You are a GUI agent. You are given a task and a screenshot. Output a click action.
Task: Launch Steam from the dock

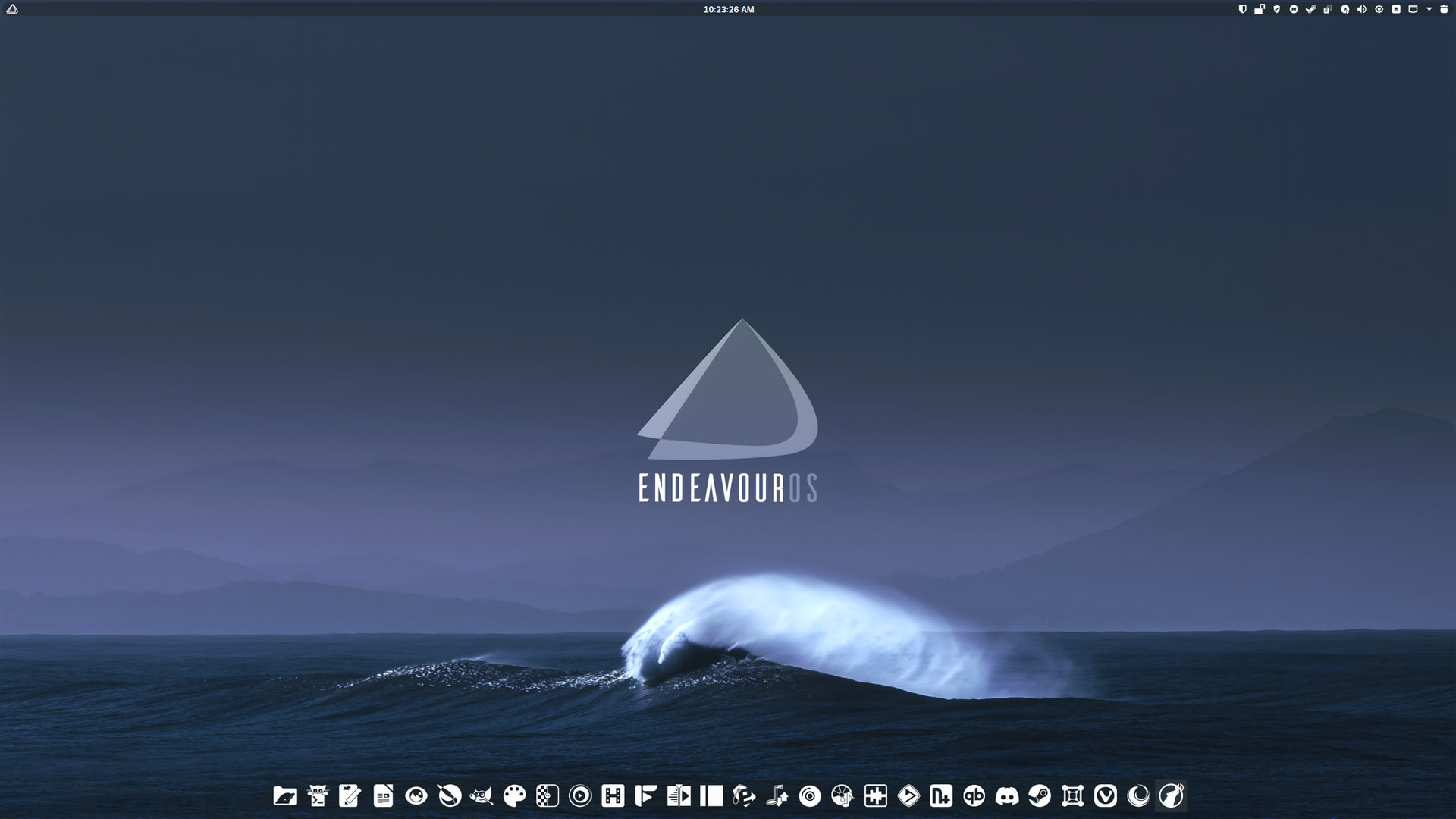point(1040,795)
